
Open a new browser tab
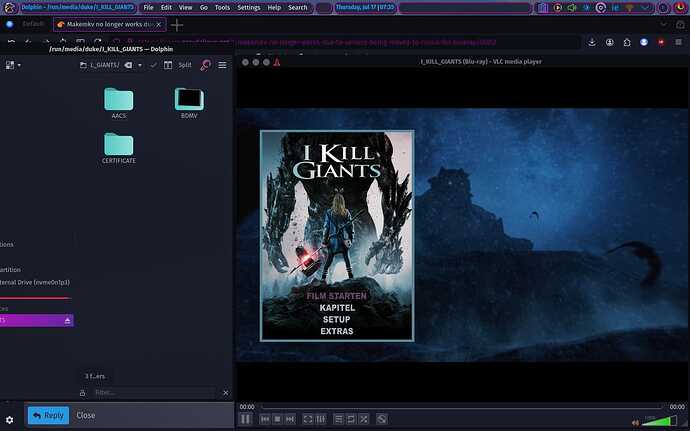click(x=177, y=25)
